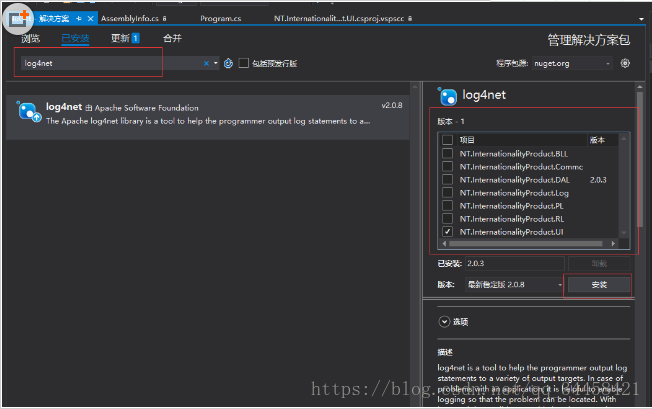Switch to the Browse tab
The width and height of the screenshot is (652, 409).
pos(30,39)
